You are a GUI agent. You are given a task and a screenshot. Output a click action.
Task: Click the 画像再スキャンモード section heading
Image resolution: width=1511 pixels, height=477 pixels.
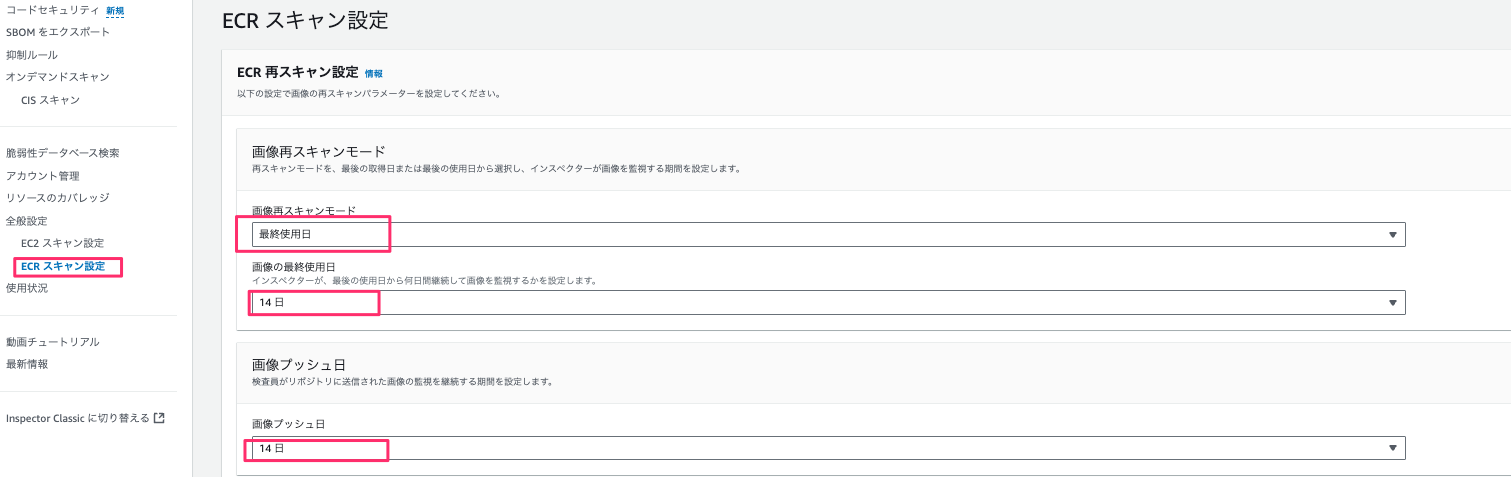(x=318, y=152)
